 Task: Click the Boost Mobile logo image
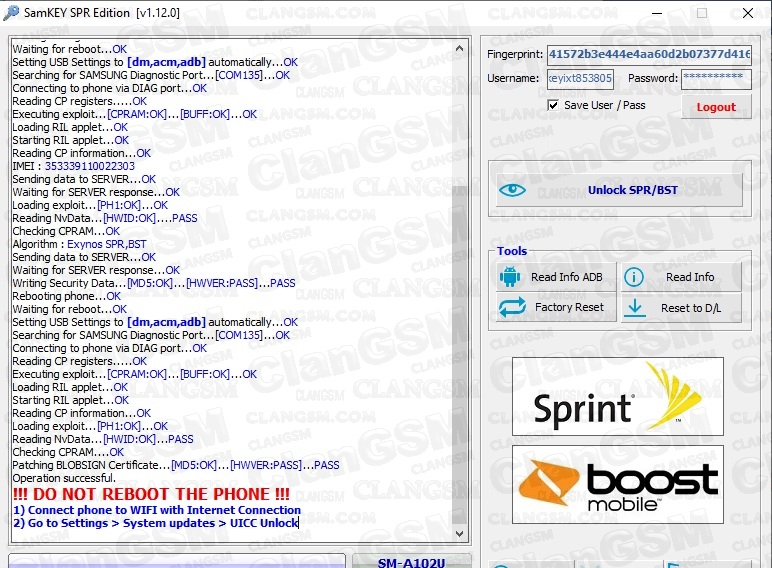pyautogui.click(x=618, y=485)
